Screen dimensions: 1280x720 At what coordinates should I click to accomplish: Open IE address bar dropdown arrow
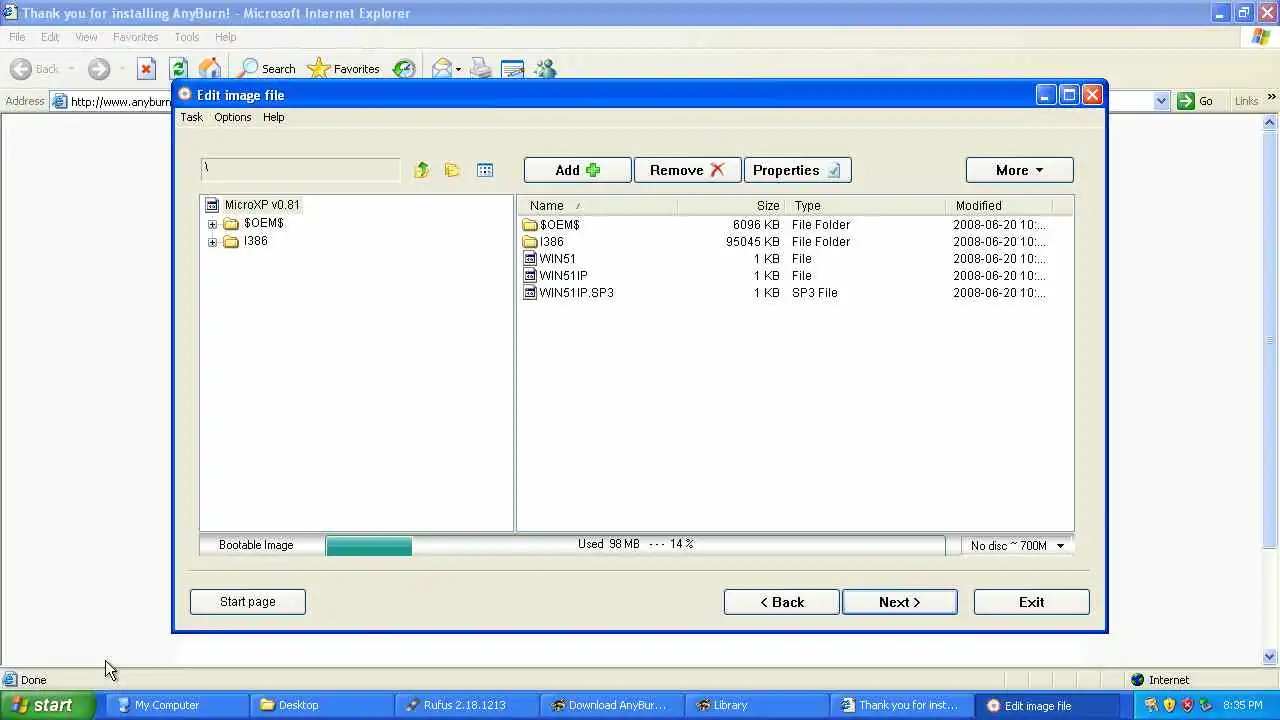coord(1161,101)
